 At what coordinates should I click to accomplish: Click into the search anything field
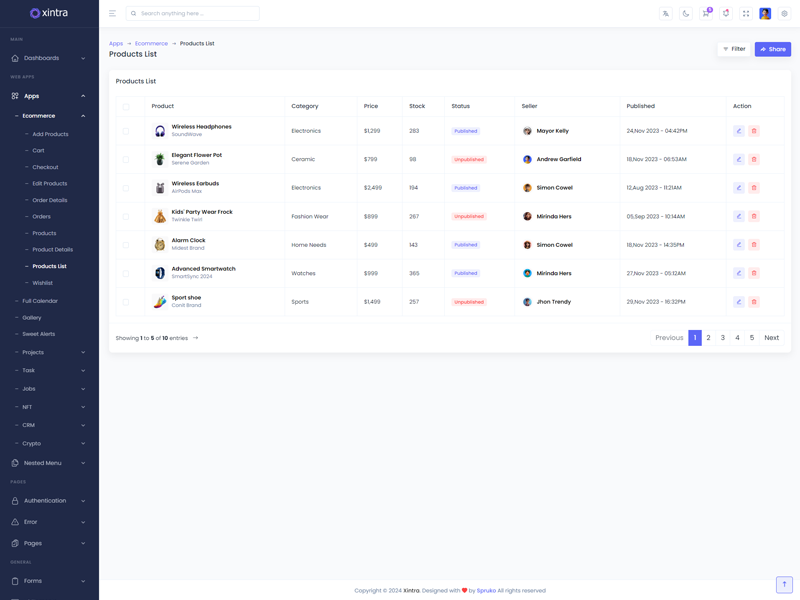[x=196, y=14]
